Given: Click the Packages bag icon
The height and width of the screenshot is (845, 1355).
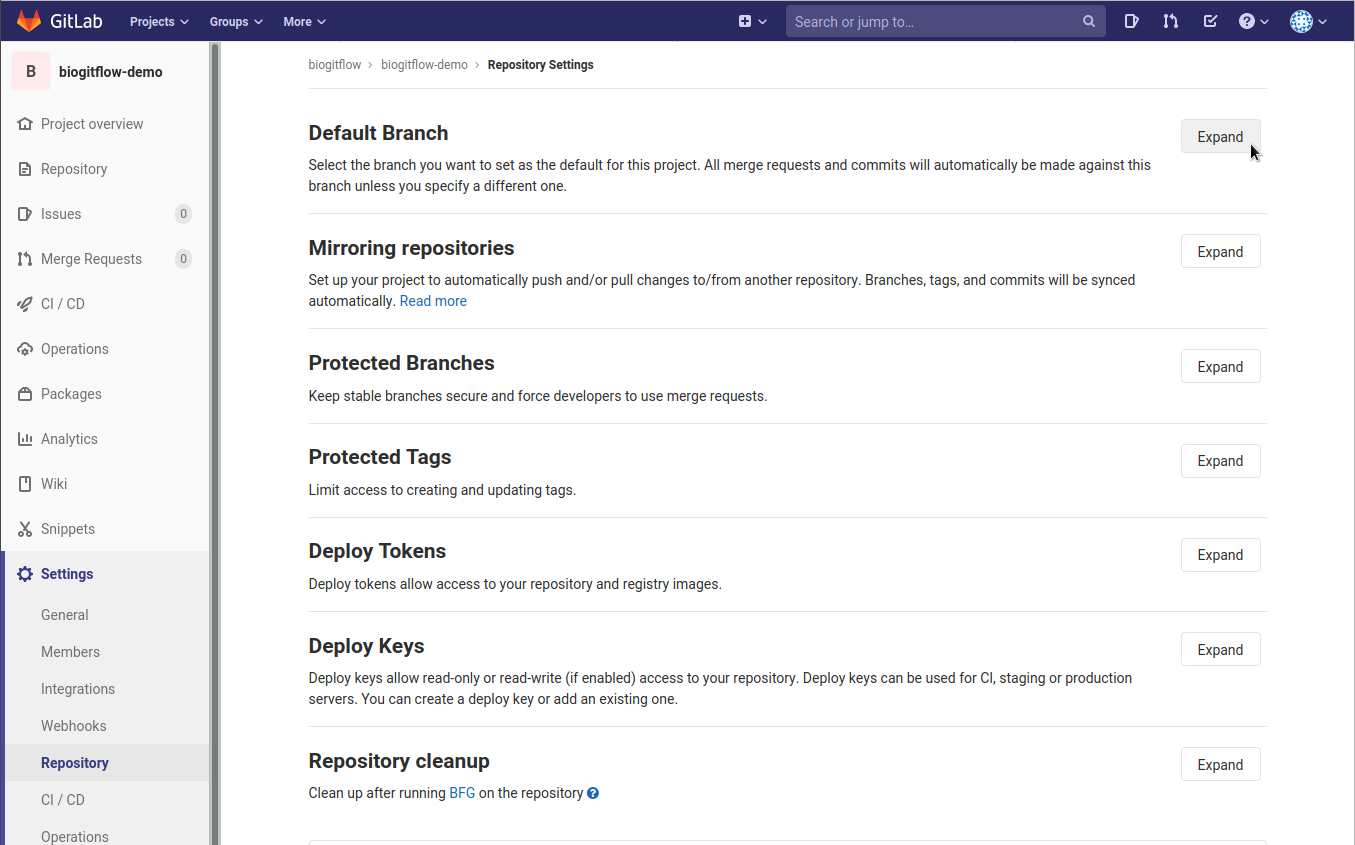Looking at the screenshot, I should [x=25, y=394].
